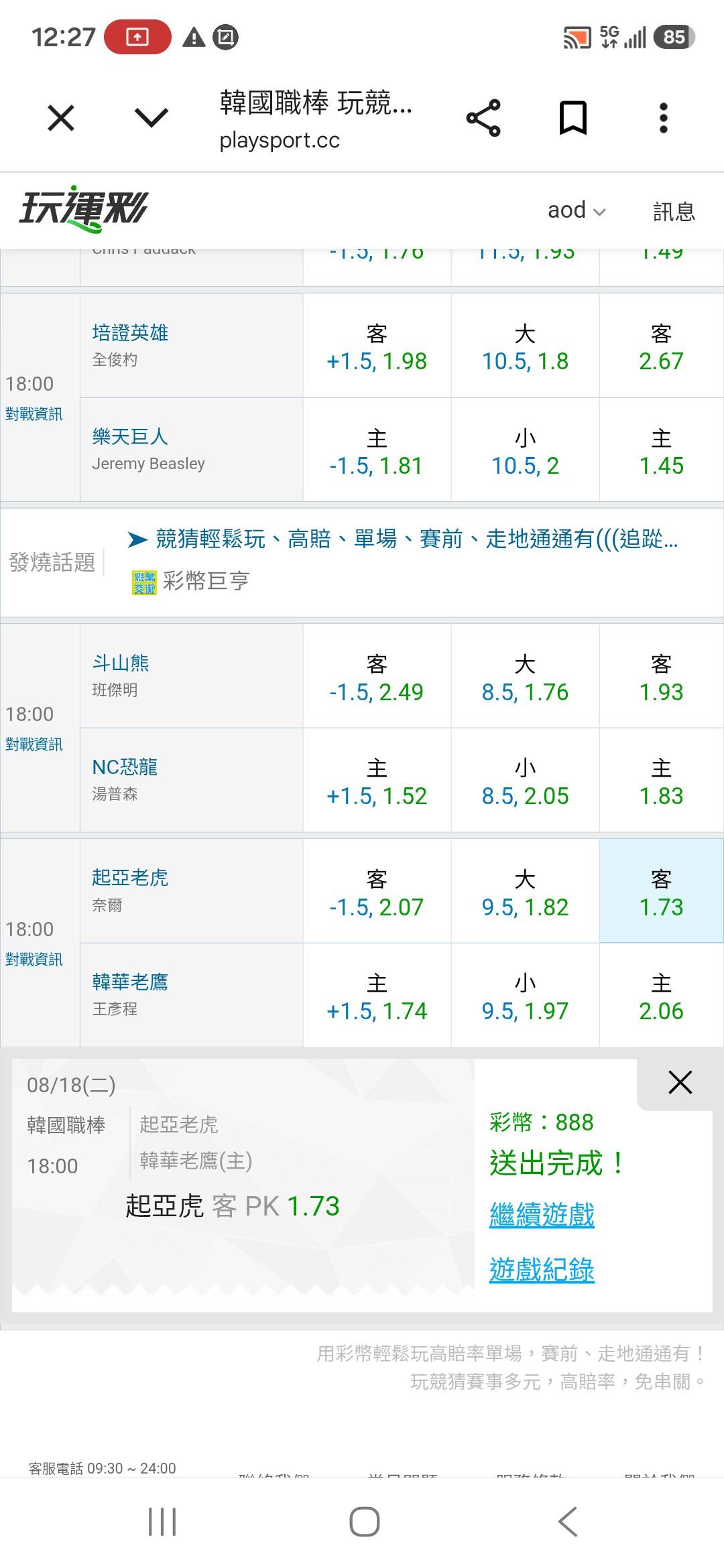Select 韓華老鷹 主 2.06 odds
Screen dimensions: 724x1568
(x=661, y=996)
